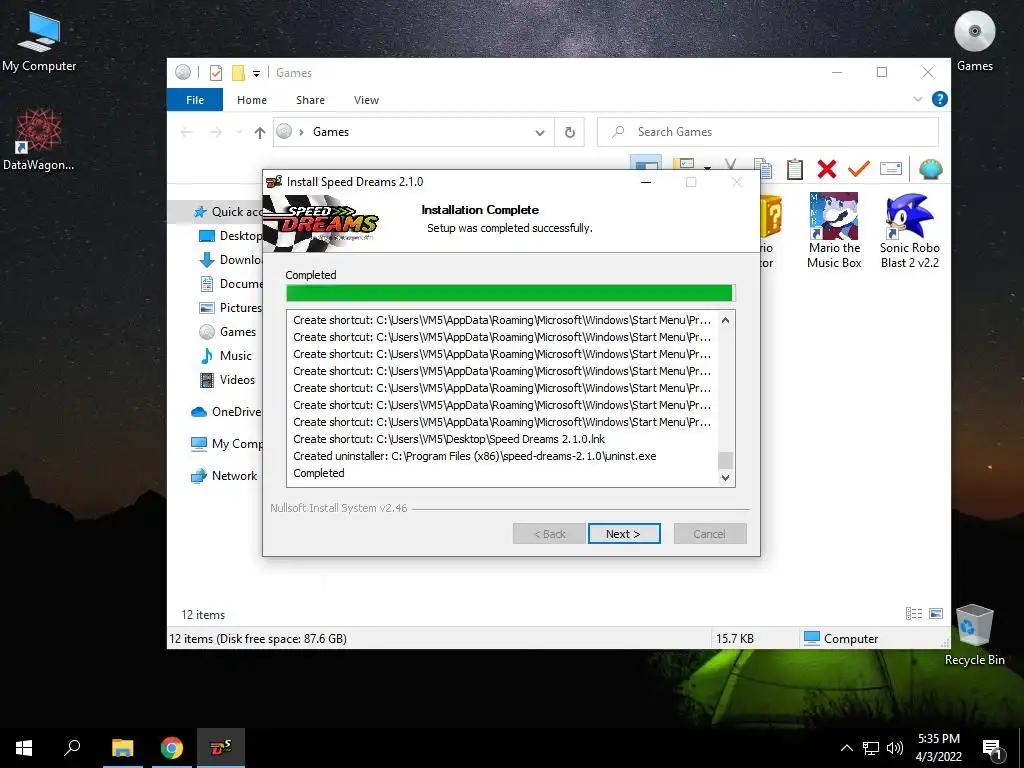This screenshot has height=768, width=1024.
Task: Open the volume speaker tray icon
Action: (895, 748)
